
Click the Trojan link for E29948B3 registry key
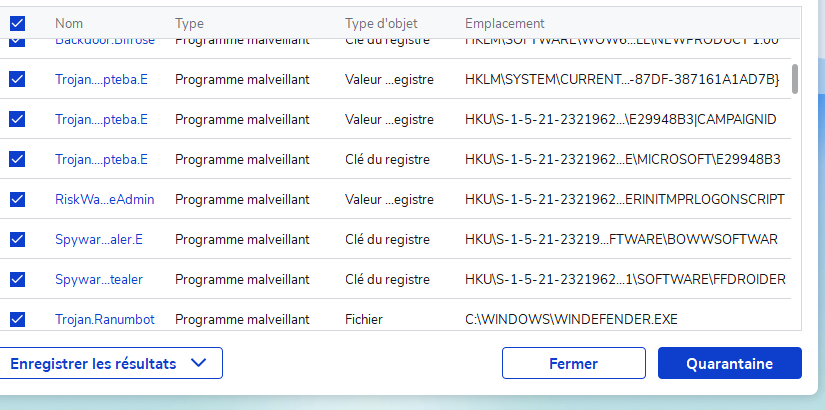(101, 159)
